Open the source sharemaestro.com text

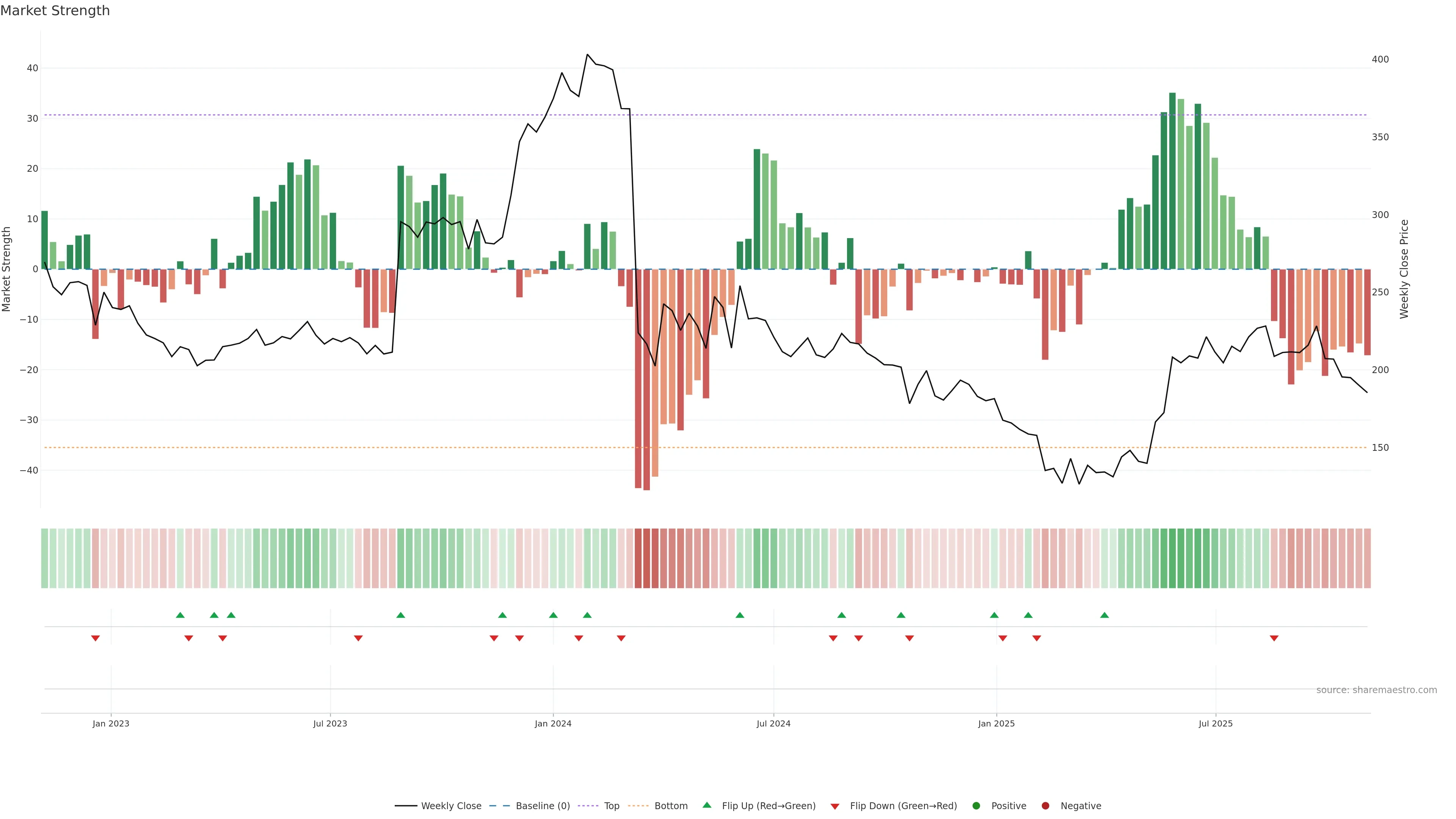pos(1376,690)
